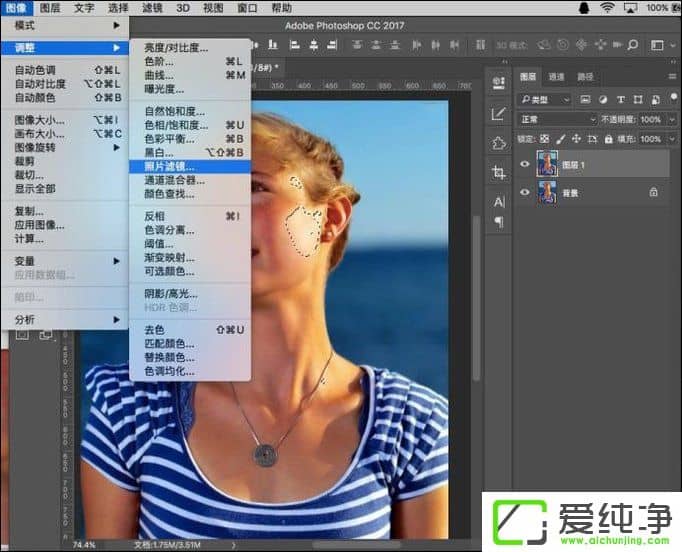682x552 pixels.
Task: Open the blend mode 正常 dropdown
Action: coord(557,119)
